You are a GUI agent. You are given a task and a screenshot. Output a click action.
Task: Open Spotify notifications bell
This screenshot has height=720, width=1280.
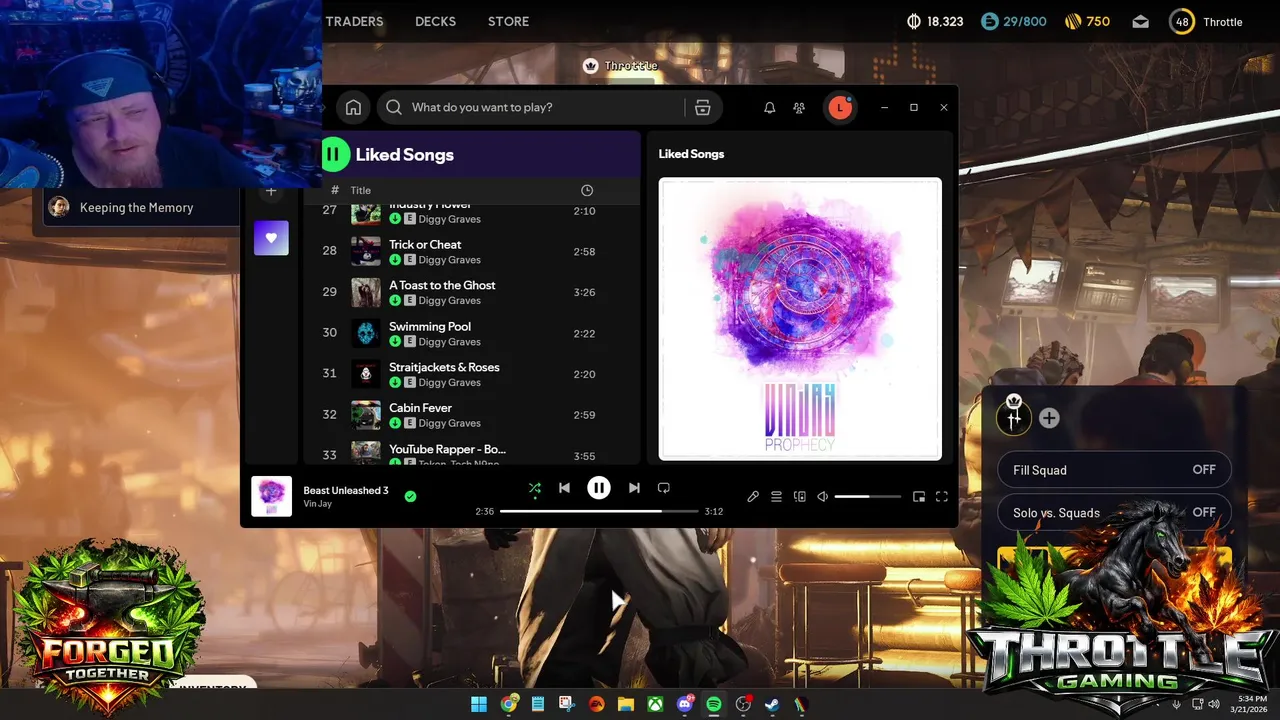770,107
